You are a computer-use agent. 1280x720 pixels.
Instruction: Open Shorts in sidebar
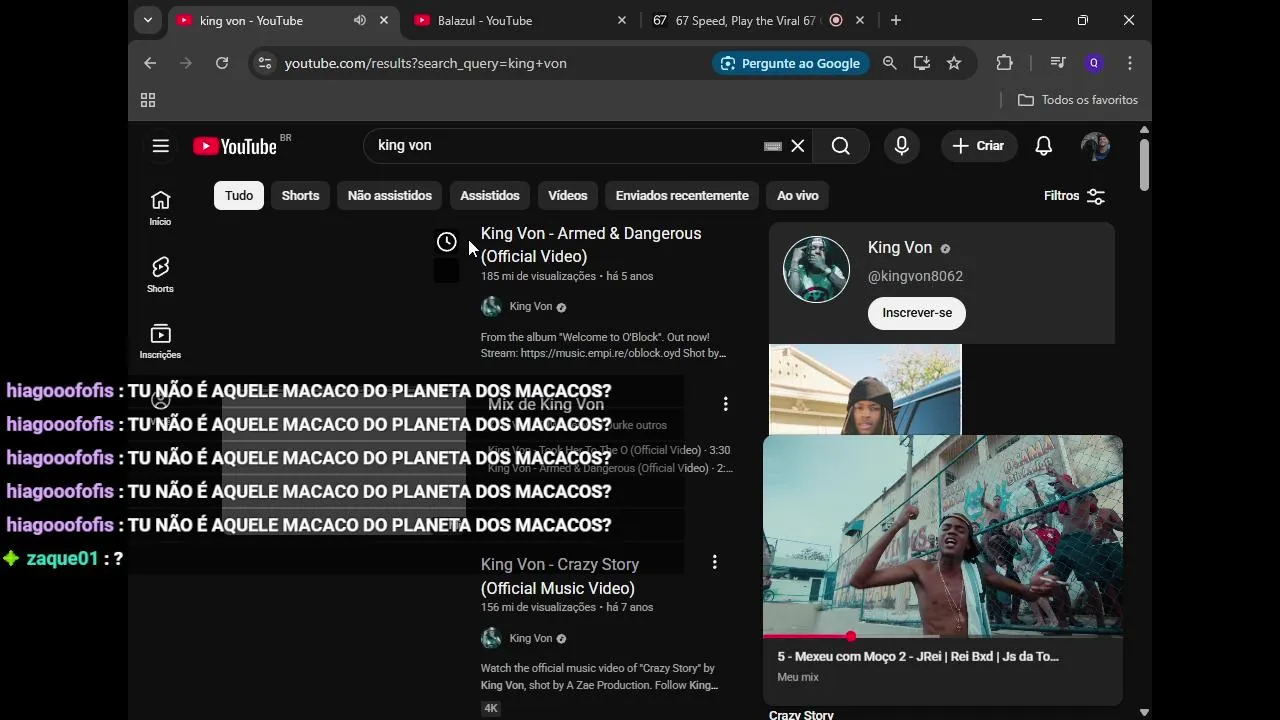pos(160,274)
